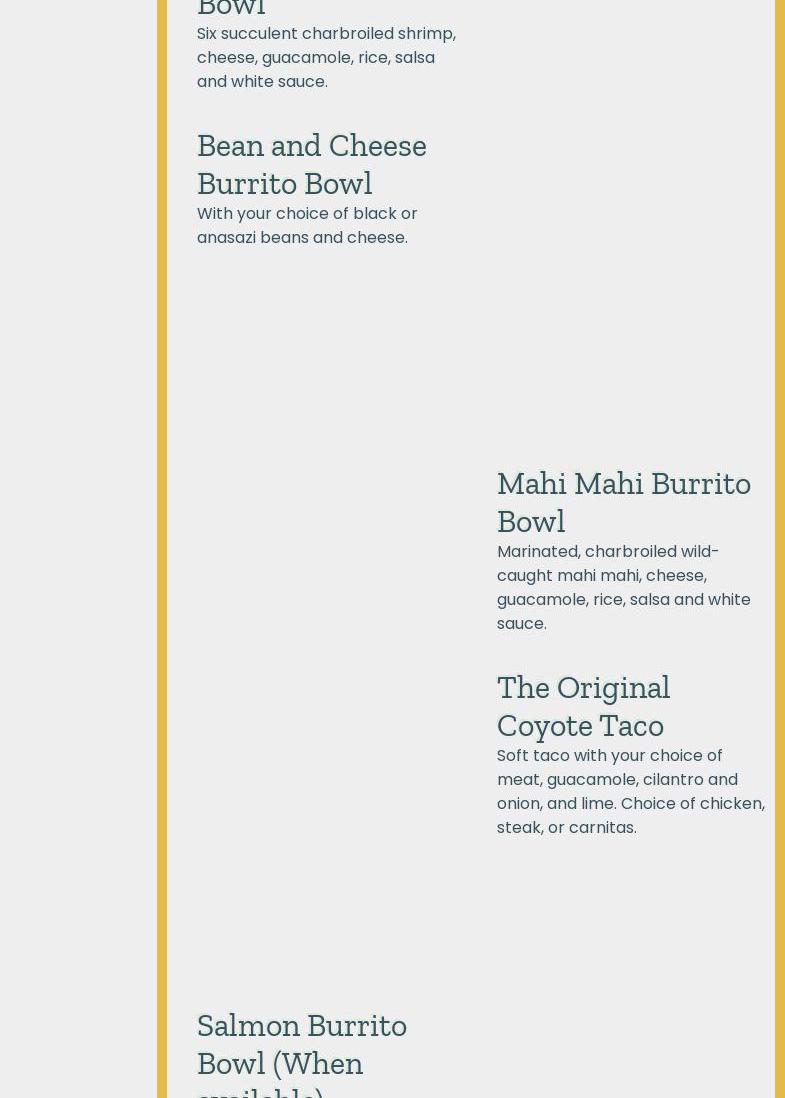Click the "Soft taco with your choice" text
The height and width of the screenshot is (1098, 785).
tap(609, 756)
